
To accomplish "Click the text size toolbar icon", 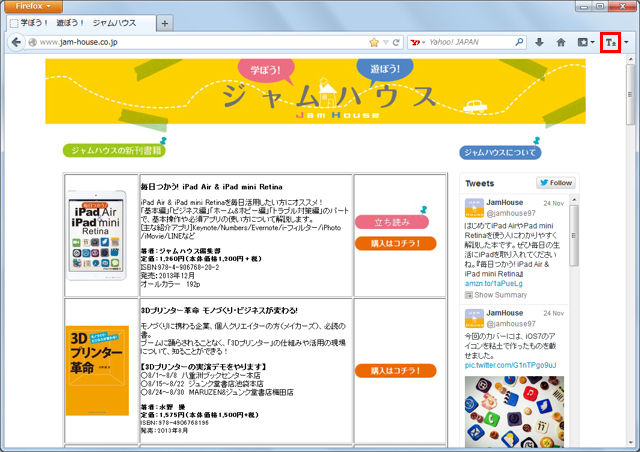I will click(611, 42).
